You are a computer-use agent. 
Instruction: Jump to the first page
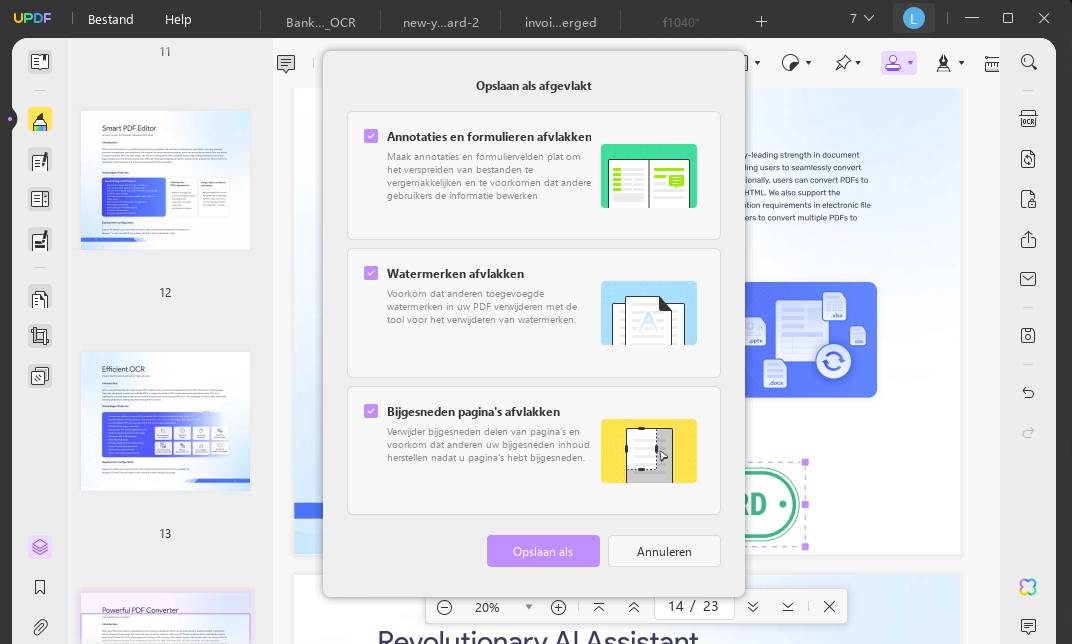tap(599, 607)
